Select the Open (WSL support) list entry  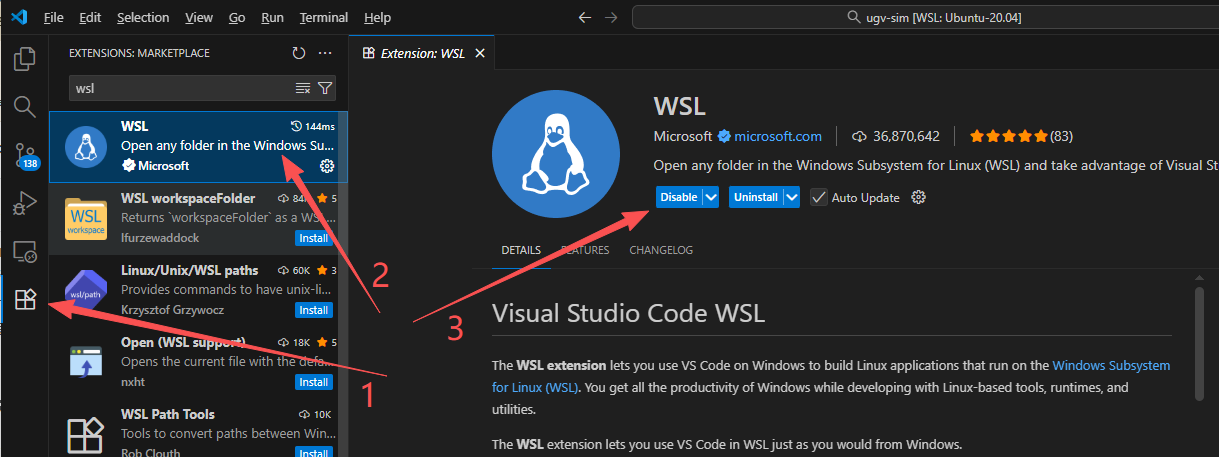pyautogui.click(x=198, y=361)
